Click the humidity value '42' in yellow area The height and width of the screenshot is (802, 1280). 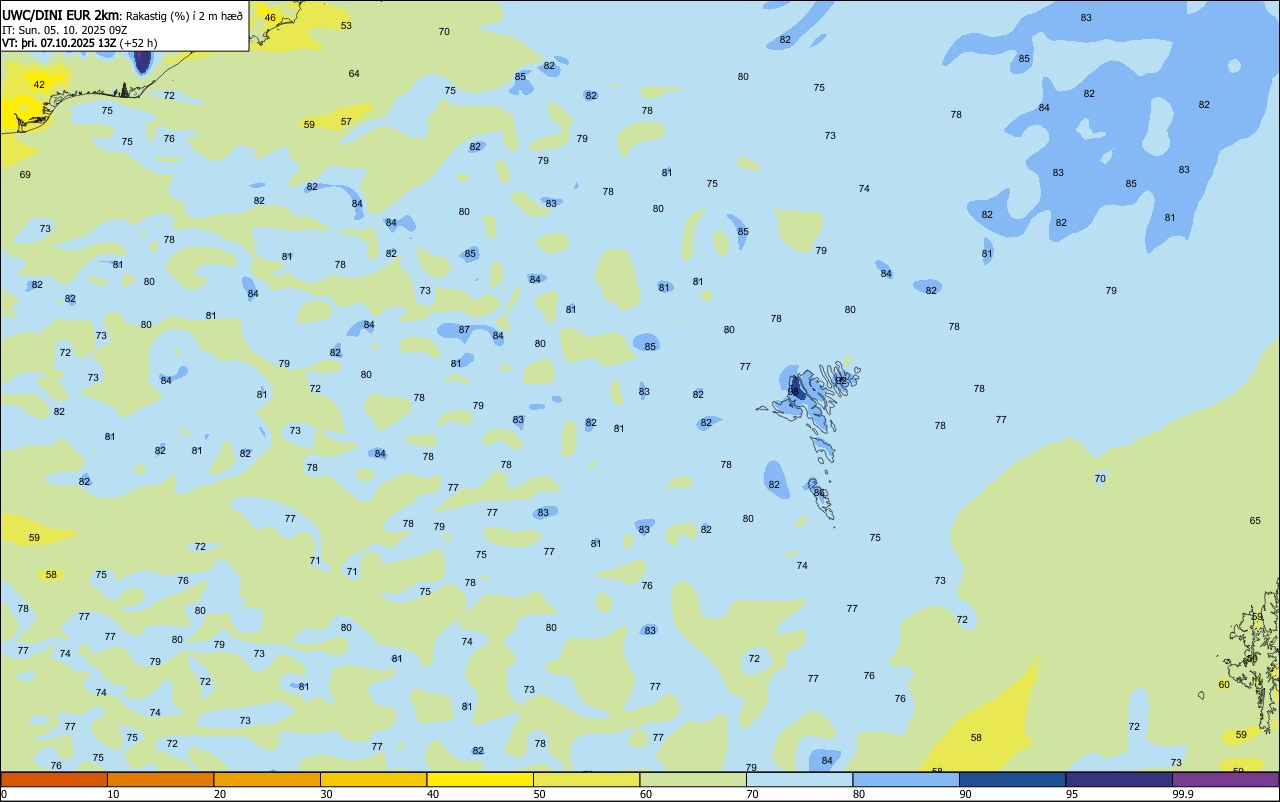click(x=39, y=85)
